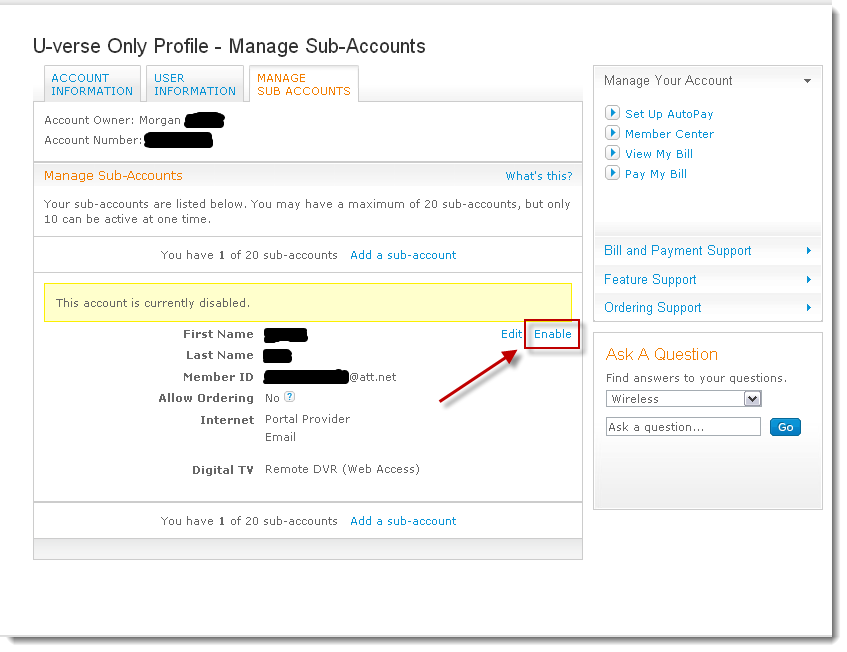Click the arrow icon beside Member Center
Viewport: 847px width, 652px height.
pos(613,133)
